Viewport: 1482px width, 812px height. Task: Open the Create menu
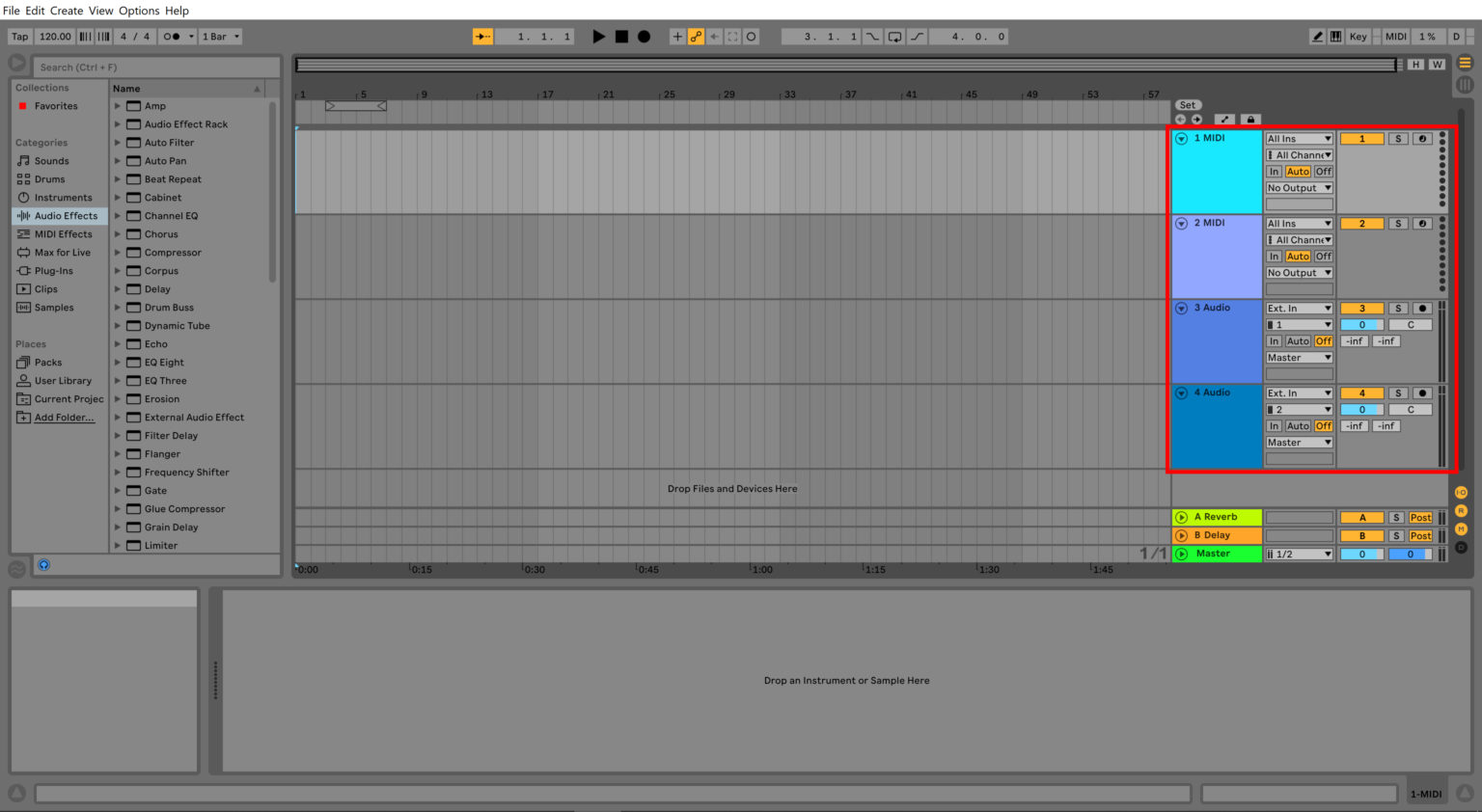(66, 11)
